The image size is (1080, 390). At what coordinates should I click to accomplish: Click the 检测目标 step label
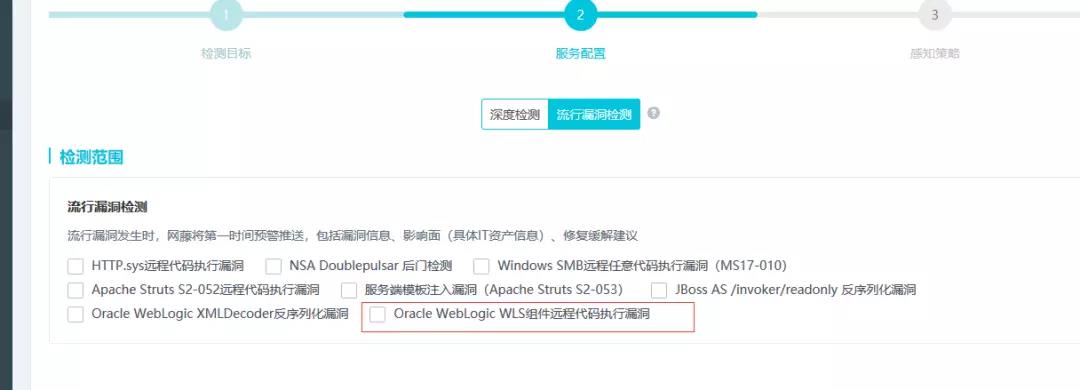click(x=226, y=54)
